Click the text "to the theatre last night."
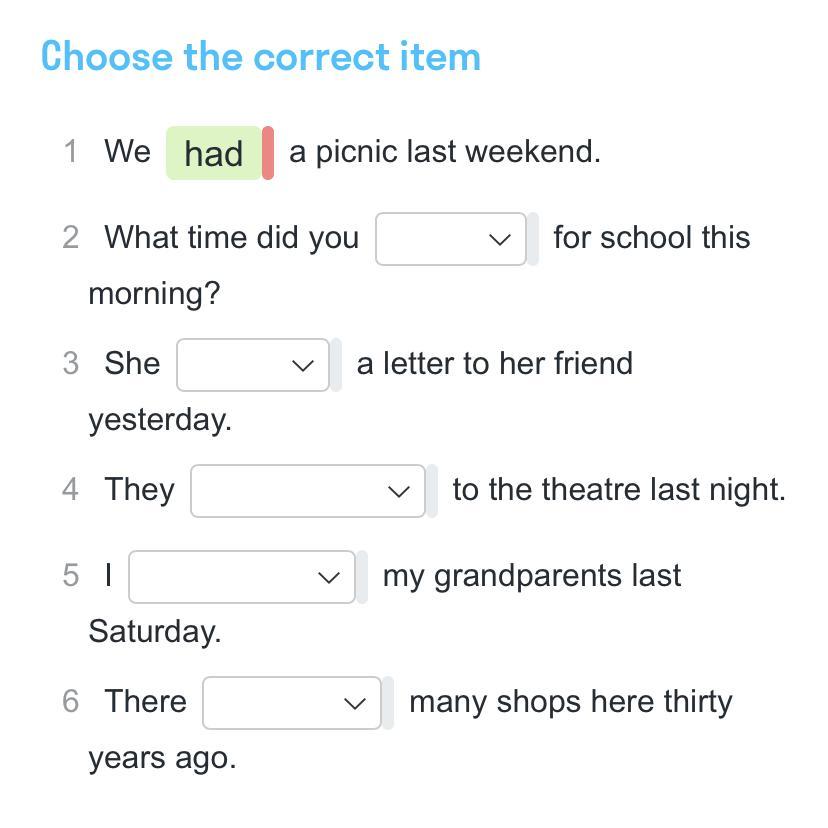The width and height of the screenshot is (828, 828). (619, 490)
